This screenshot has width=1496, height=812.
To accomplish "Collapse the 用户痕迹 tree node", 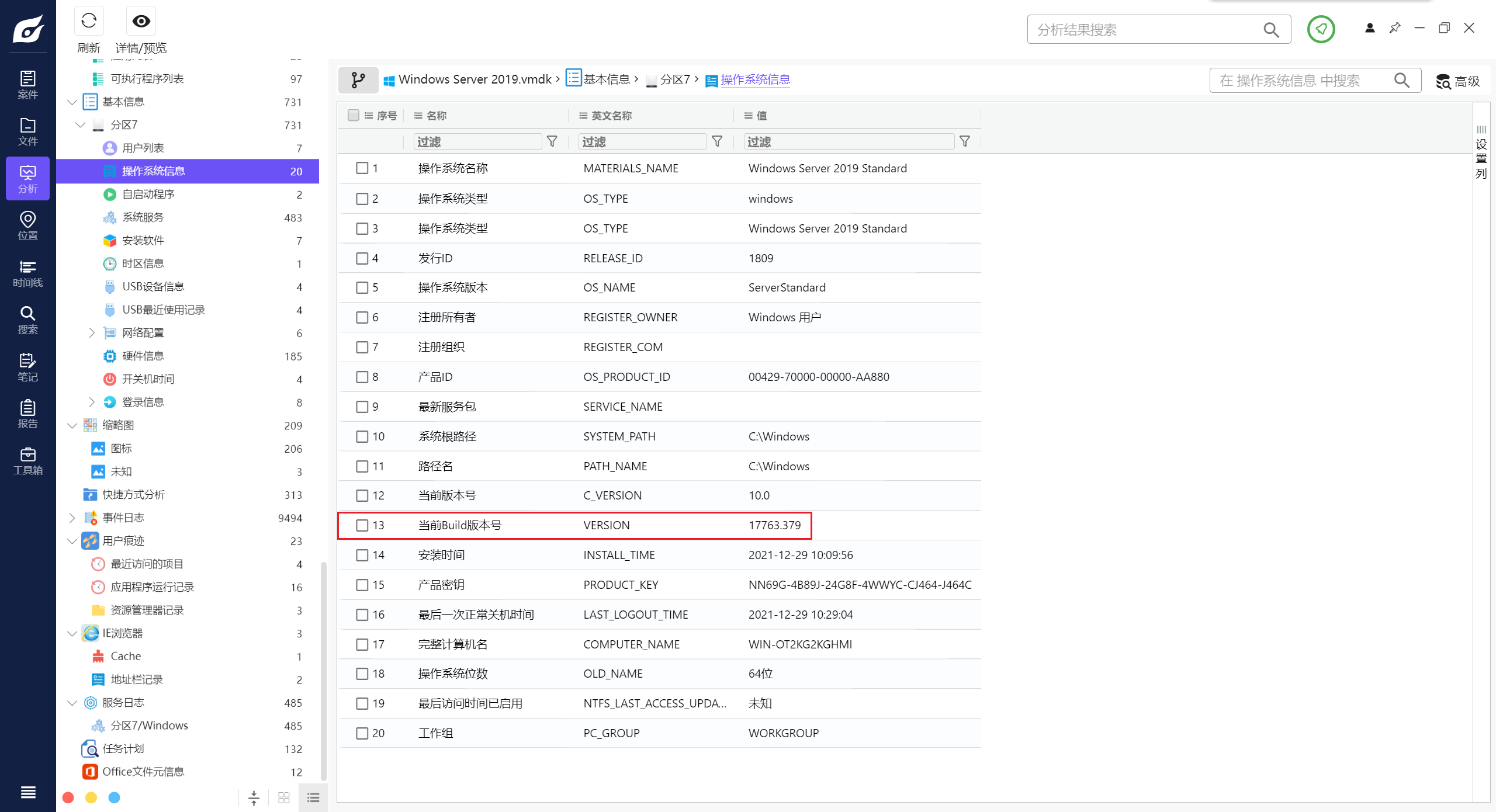I will point(72,541).
